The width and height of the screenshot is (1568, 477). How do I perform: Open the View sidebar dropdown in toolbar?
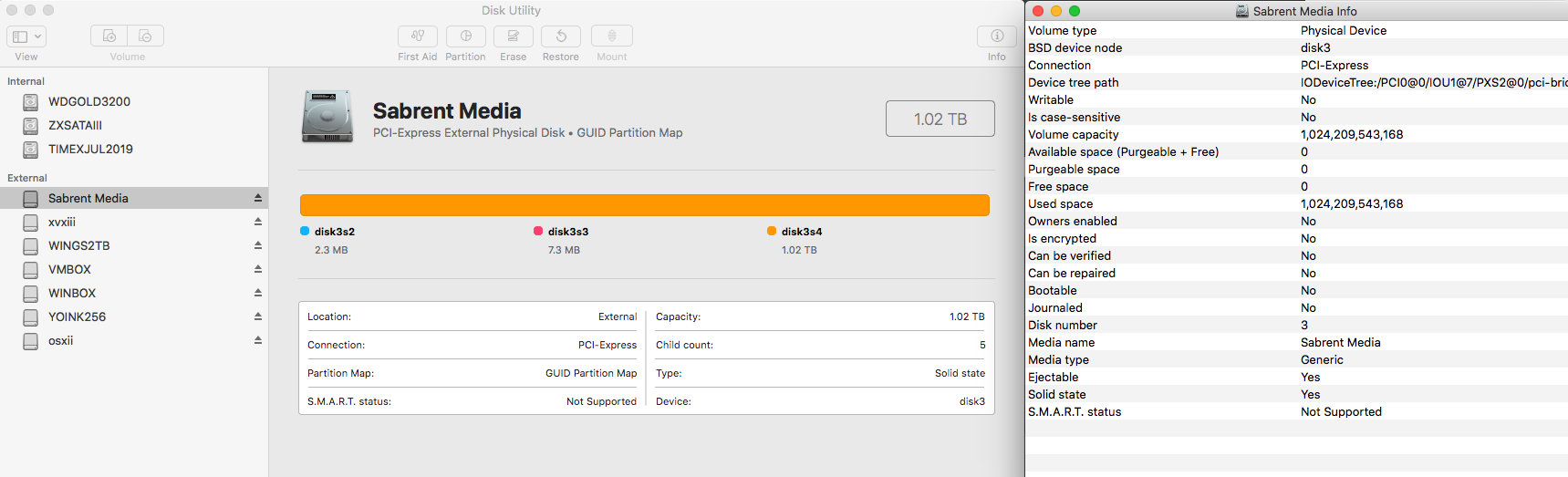pyautogui.click(x=26, y=36)
